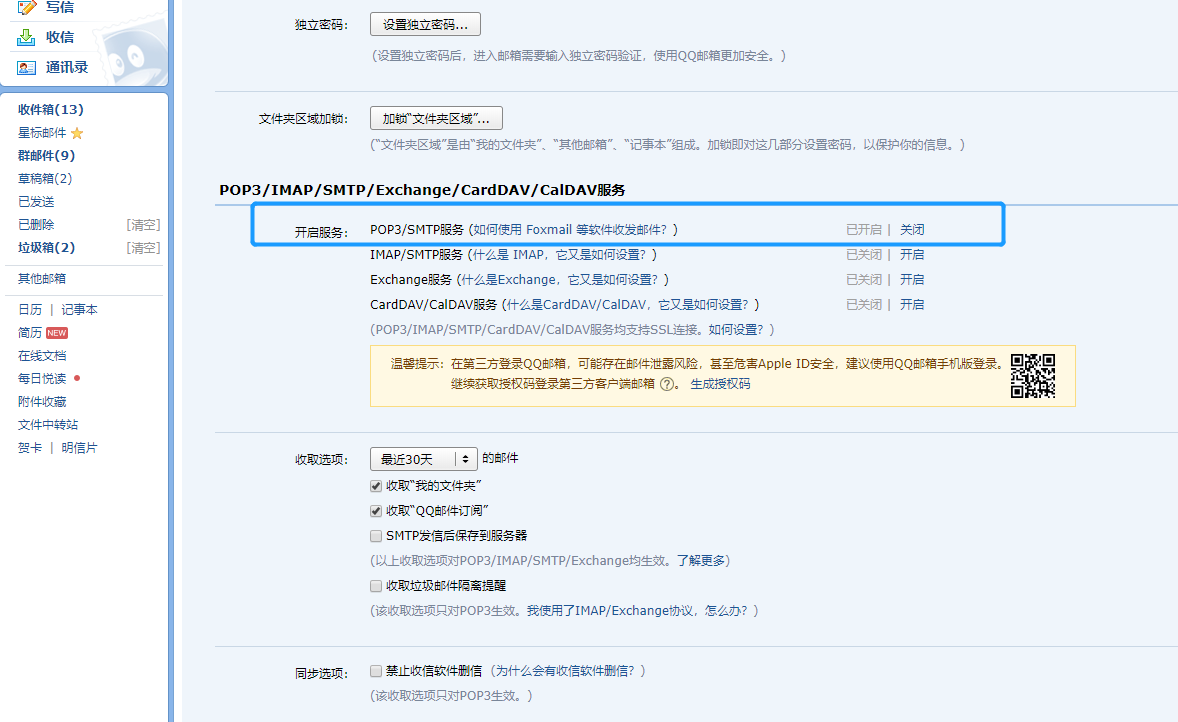Open the 垃圾箱(2) folder
Image resolution: width=1178 pixels, height=722 pixels.
(x=47, y=248)
